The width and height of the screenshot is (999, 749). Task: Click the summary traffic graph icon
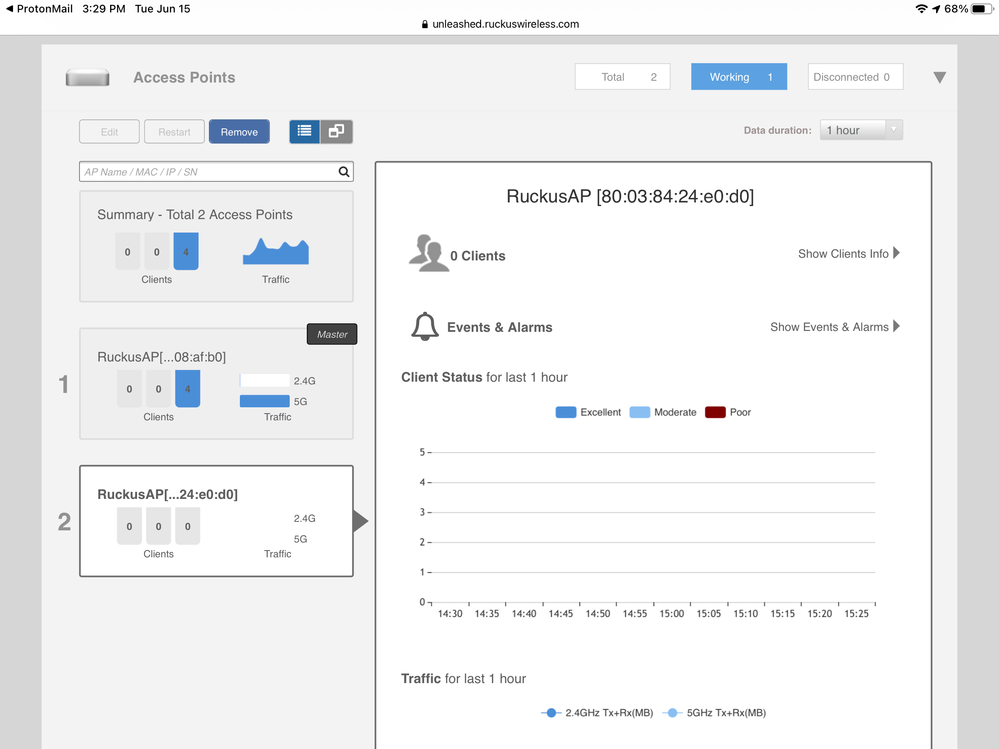(276, 252)
